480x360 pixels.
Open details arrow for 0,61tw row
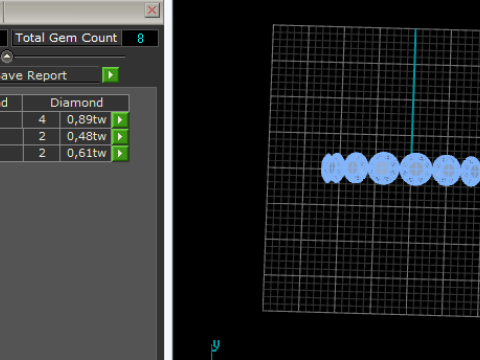pos(120,153)
